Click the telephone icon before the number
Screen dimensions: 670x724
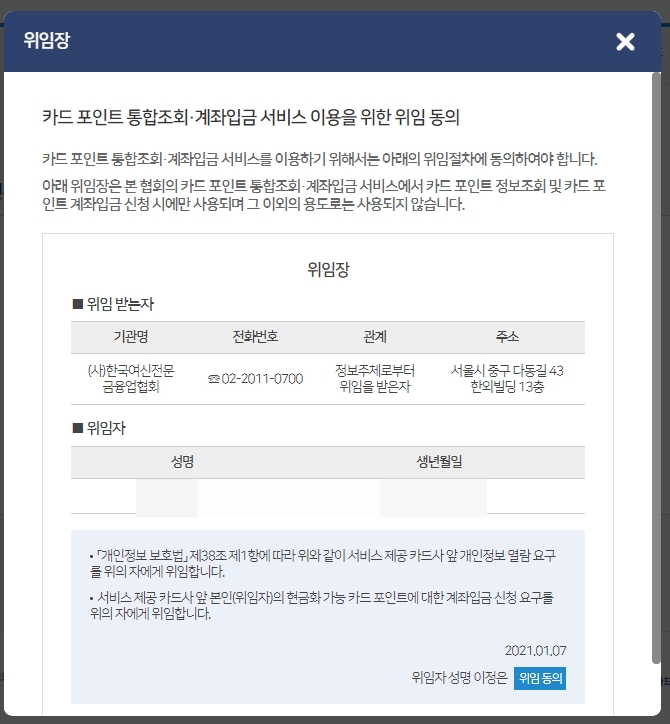coord(213,379)
